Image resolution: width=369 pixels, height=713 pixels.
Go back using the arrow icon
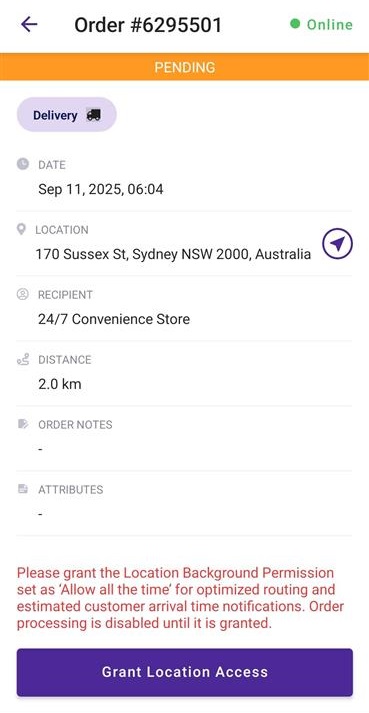29,24
